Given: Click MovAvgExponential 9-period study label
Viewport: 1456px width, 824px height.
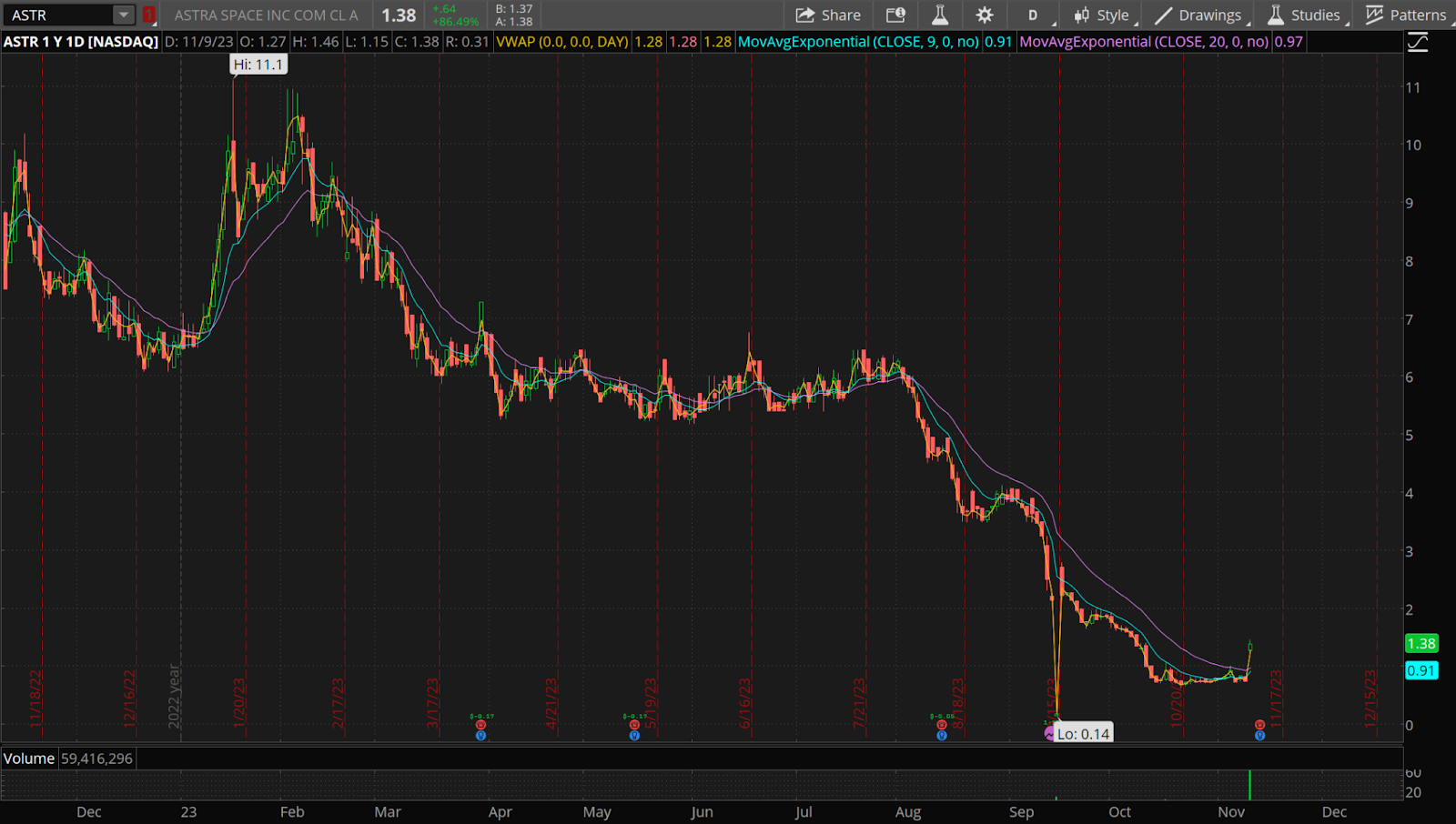Looking at the screenshot, I should point(858,42).
